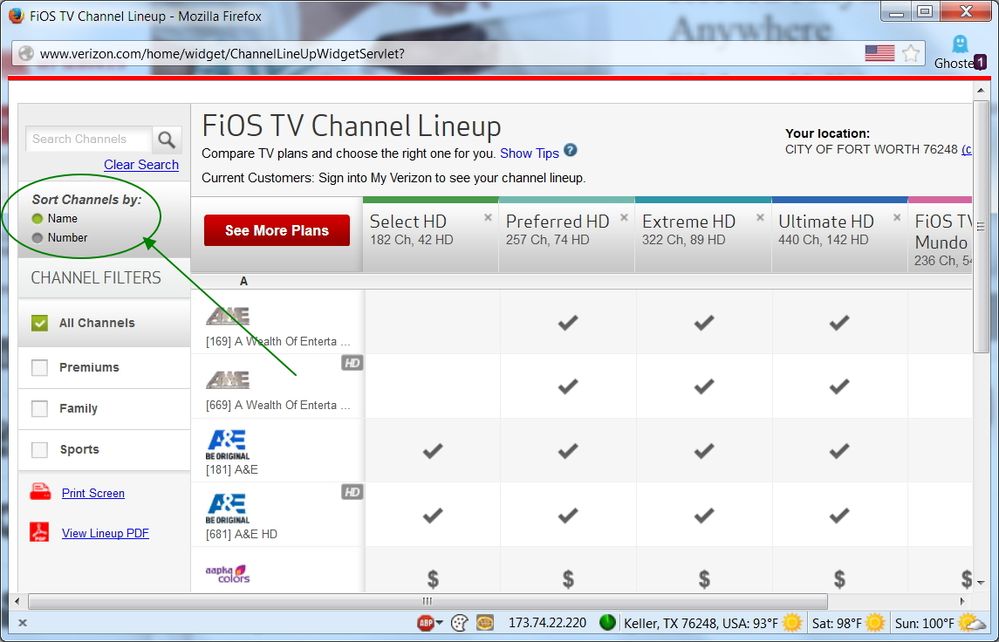Image resolution: width=999 pixels, height=642 pixels.
Task: Click the Search Channels input field
Action: coord(88,139)
